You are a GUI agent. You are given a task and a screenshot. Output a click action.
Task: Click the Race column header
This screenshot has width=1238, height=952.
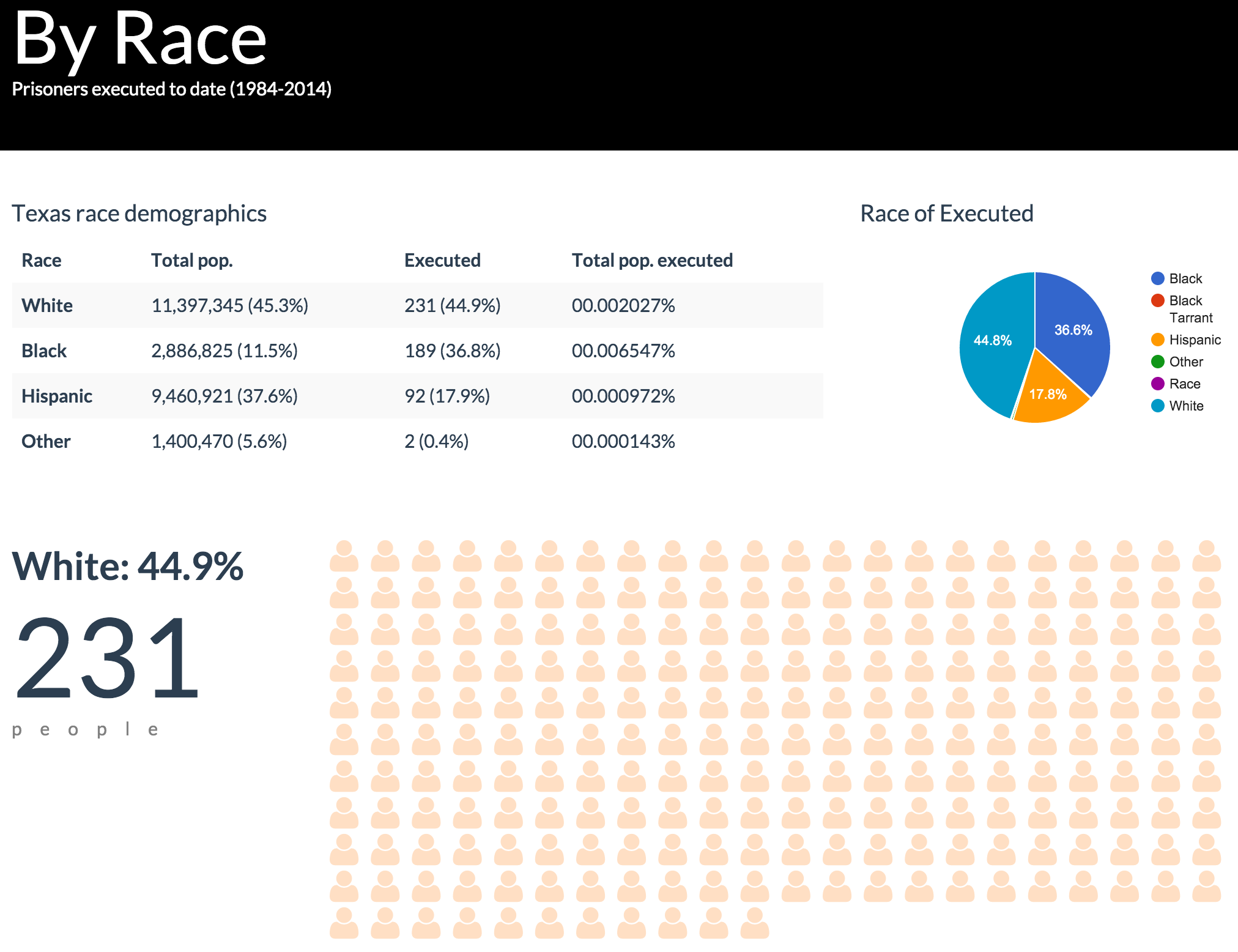(x=41, y=260)
